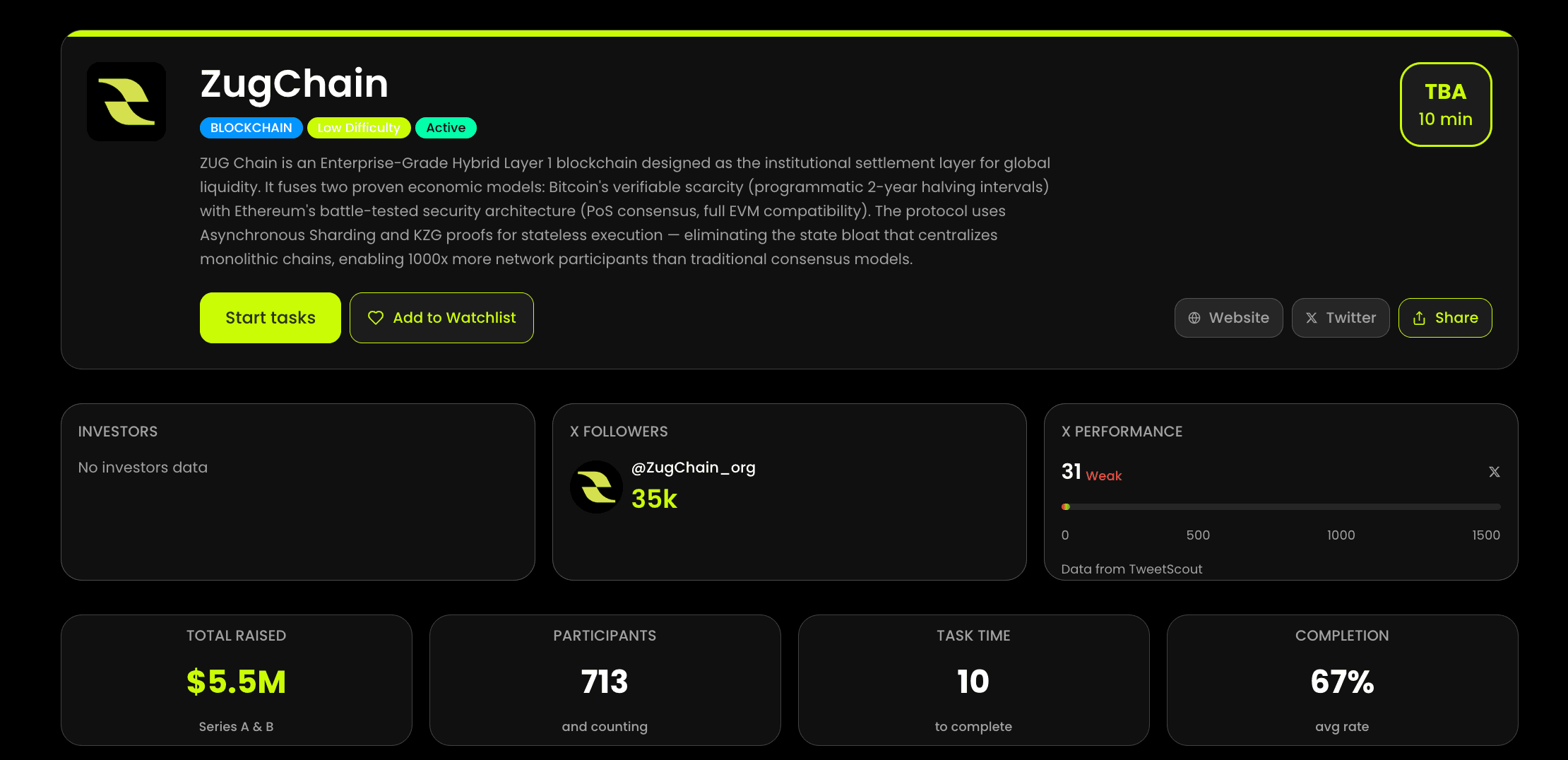Screen dimensions: 1568x760
Task: Toggle the Active status badge
Action: pos(446,128)
